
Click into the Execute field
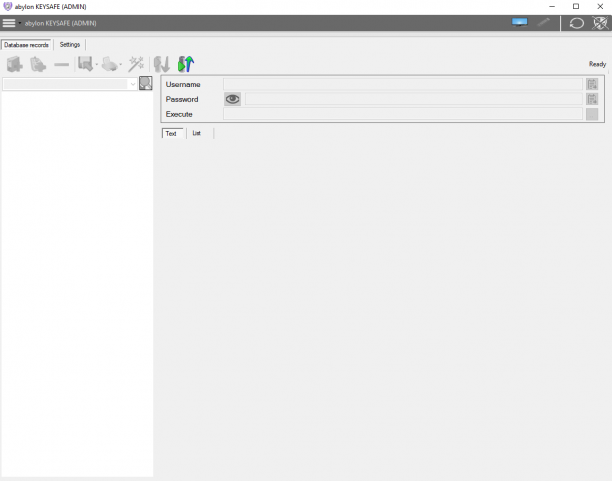click(403, 114)
